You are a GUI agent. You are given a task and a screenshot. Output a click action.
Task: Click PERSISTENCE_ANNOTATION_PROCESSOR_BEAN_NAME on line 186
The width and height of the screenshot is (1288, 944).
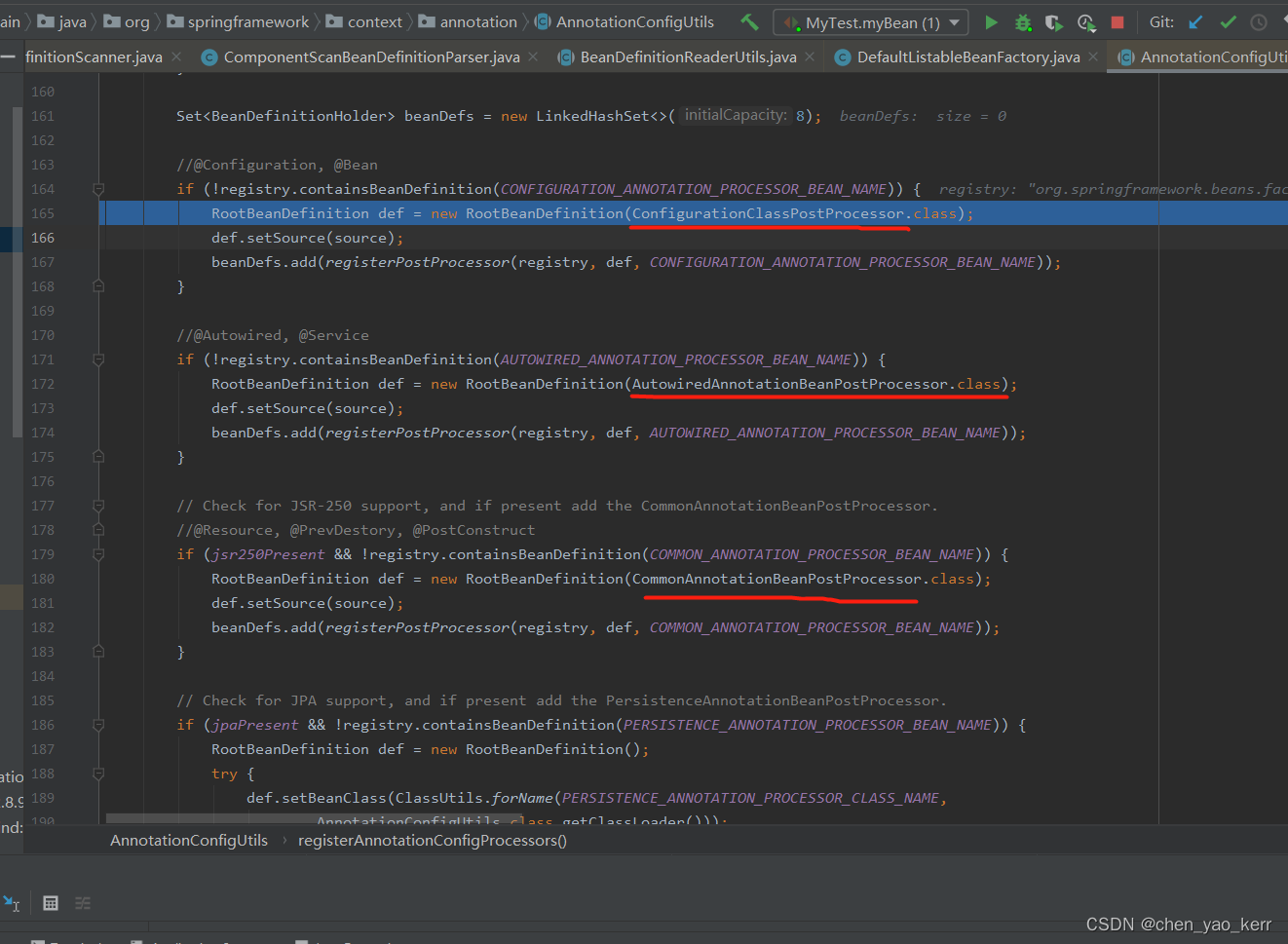[808, 725]
